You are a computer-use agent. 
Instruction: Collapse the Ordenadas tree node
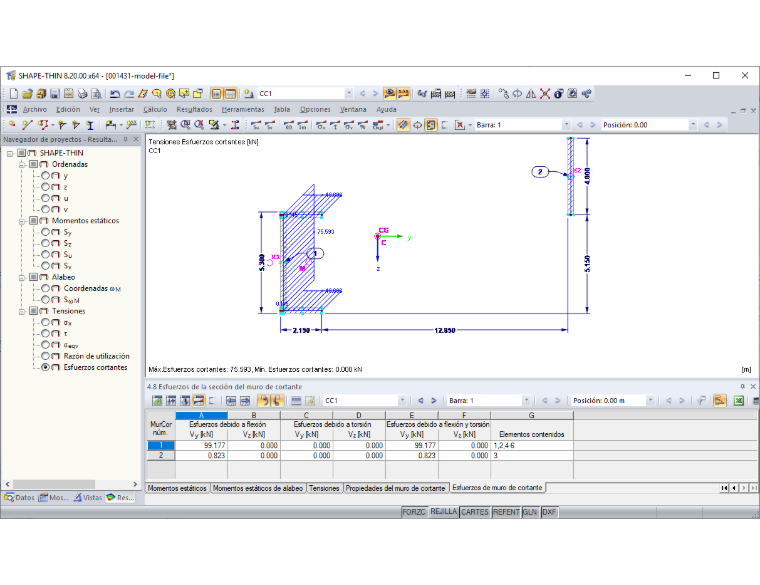[x=21, y=164]
